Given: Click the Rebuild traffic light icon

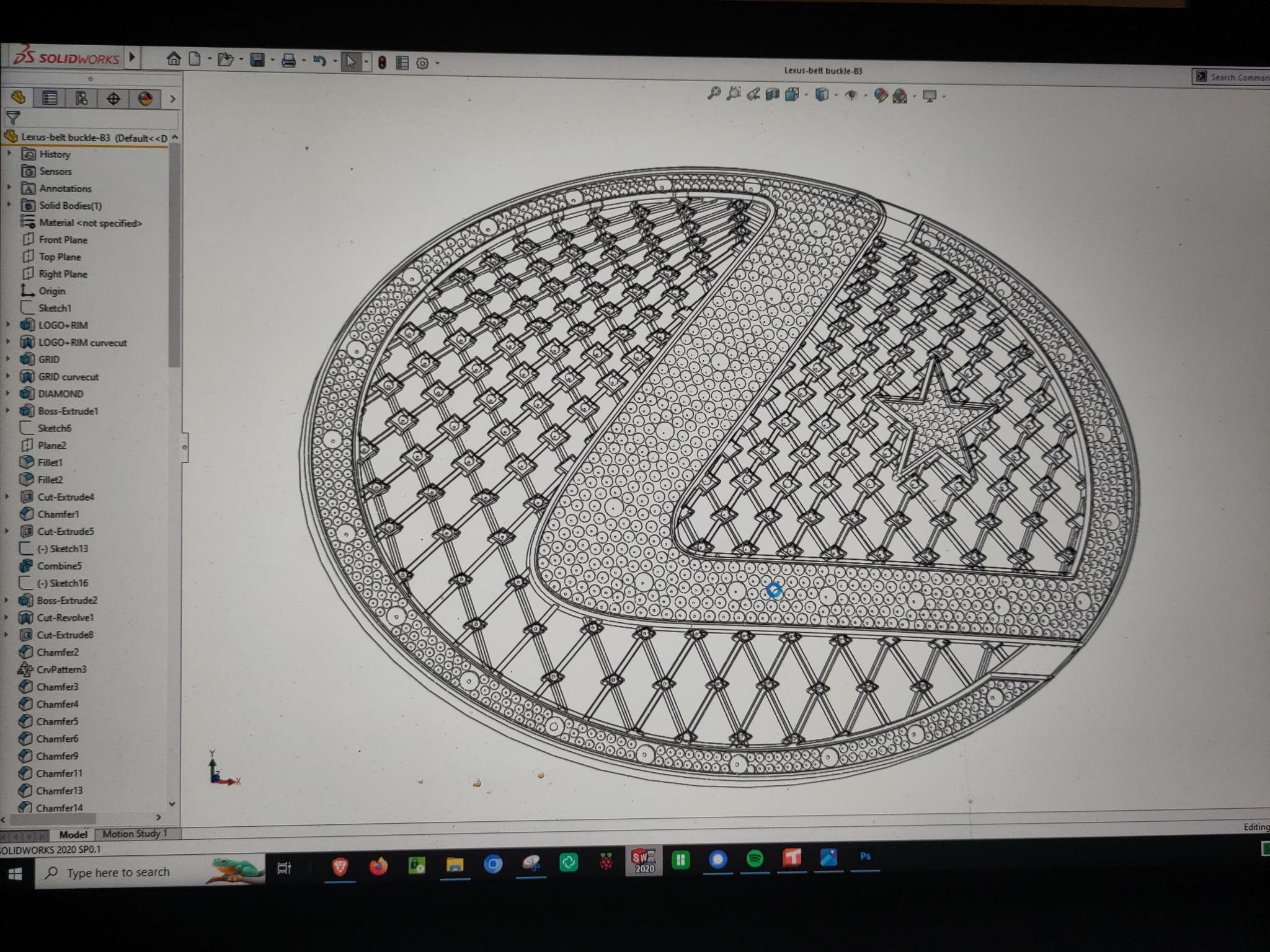Looking at the screenshot, I should click(382, 63).
